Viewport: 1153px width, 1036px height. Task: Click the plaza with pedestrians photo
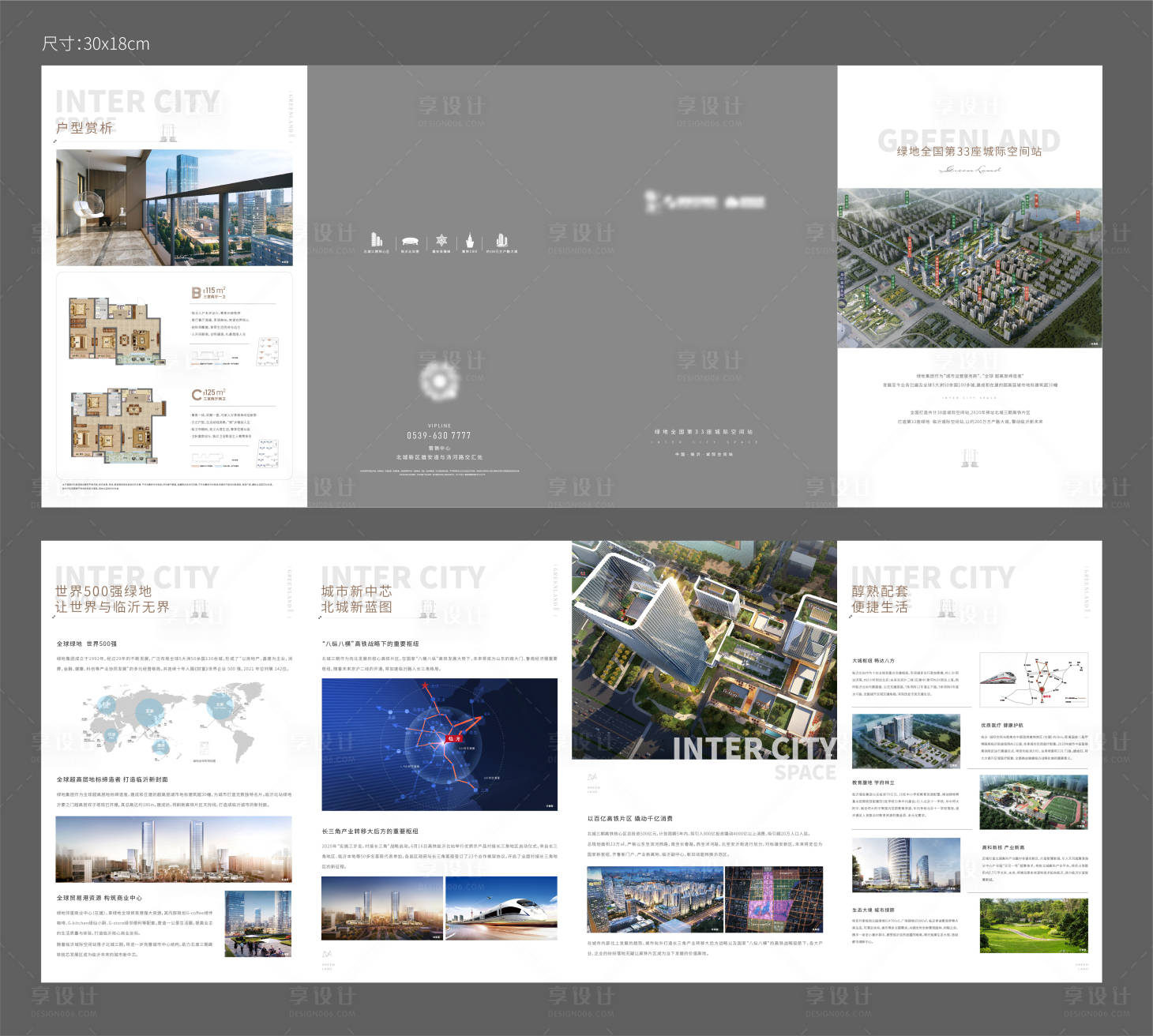click(257, 924)
